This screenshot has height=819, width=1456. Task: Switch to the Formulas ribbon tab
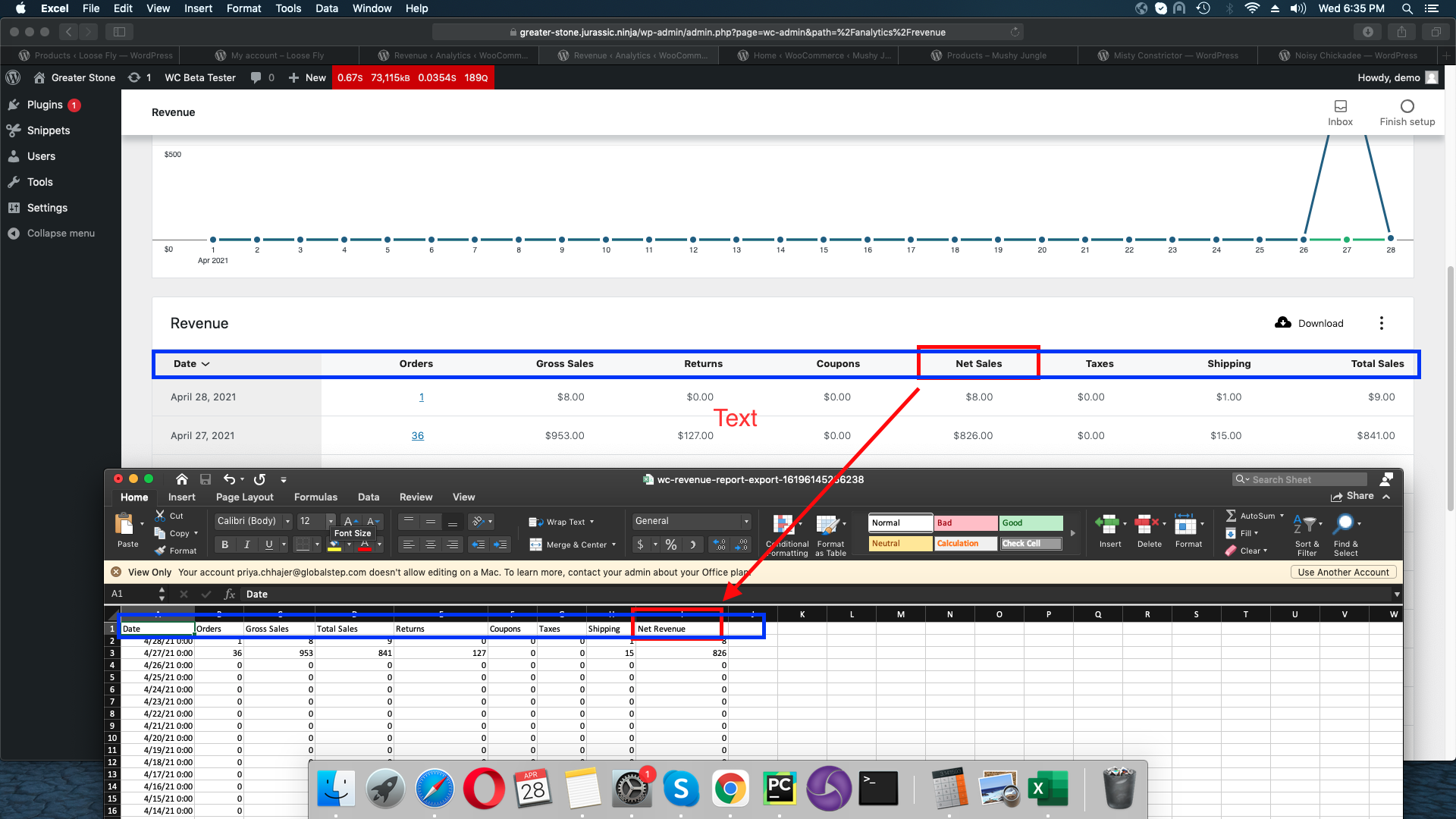click(x=315, y=497)
